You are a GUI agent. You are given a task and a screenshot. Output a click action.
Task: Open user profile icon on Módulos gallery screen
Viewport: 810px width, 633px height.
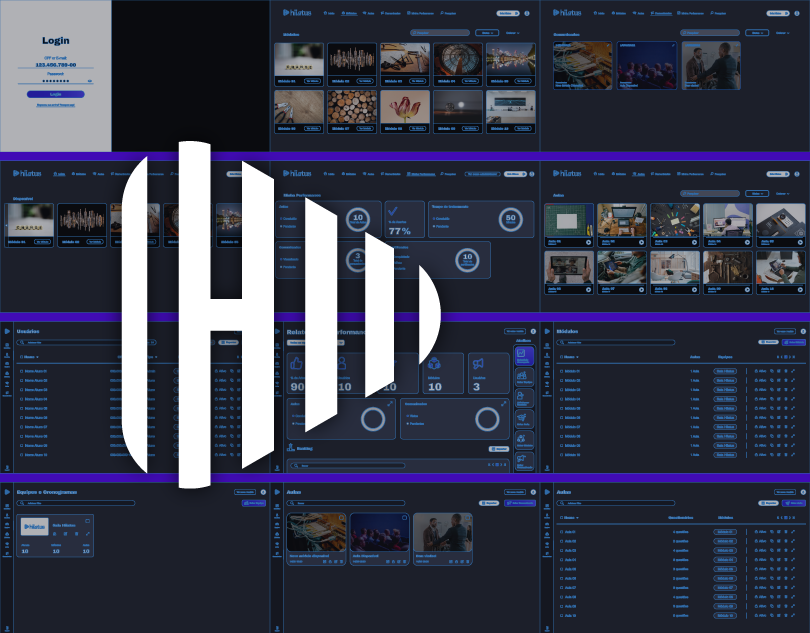(527, 13)
